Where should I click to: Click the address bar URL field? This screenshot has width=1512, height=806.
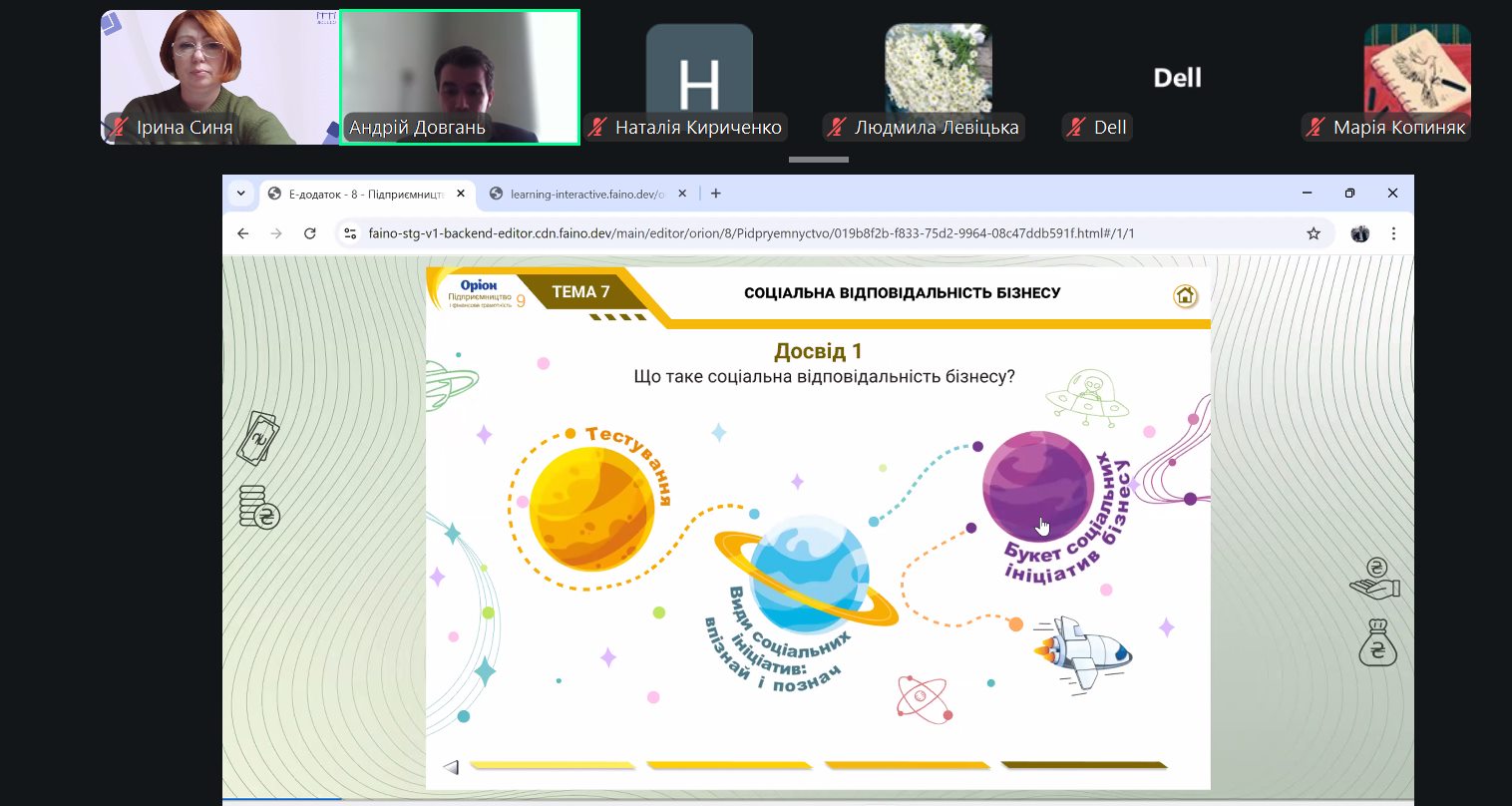(748, 233)
